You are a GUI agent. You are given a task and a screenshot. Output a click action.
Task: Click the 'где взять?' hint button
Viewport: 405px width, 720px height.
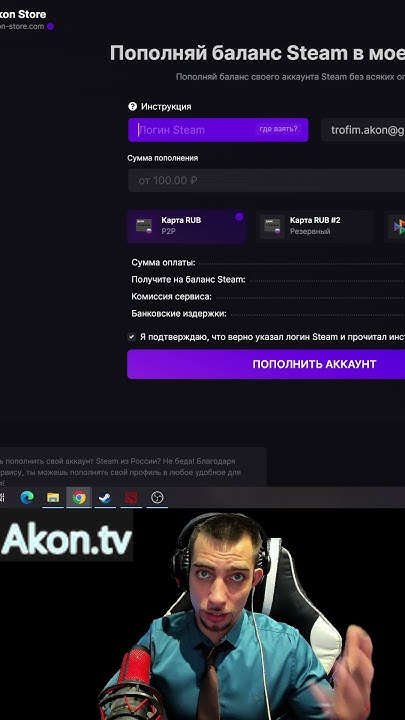coord(279,129)
